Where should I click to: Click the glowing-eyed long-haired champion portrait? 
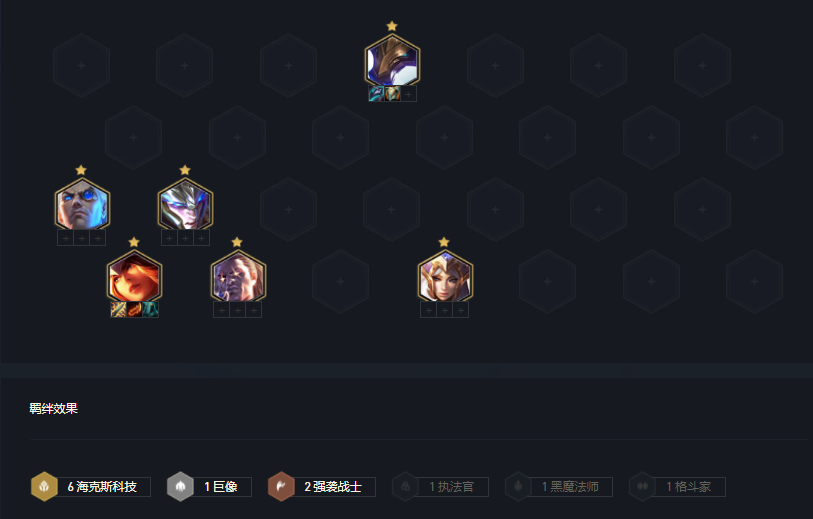coord(238,277)
